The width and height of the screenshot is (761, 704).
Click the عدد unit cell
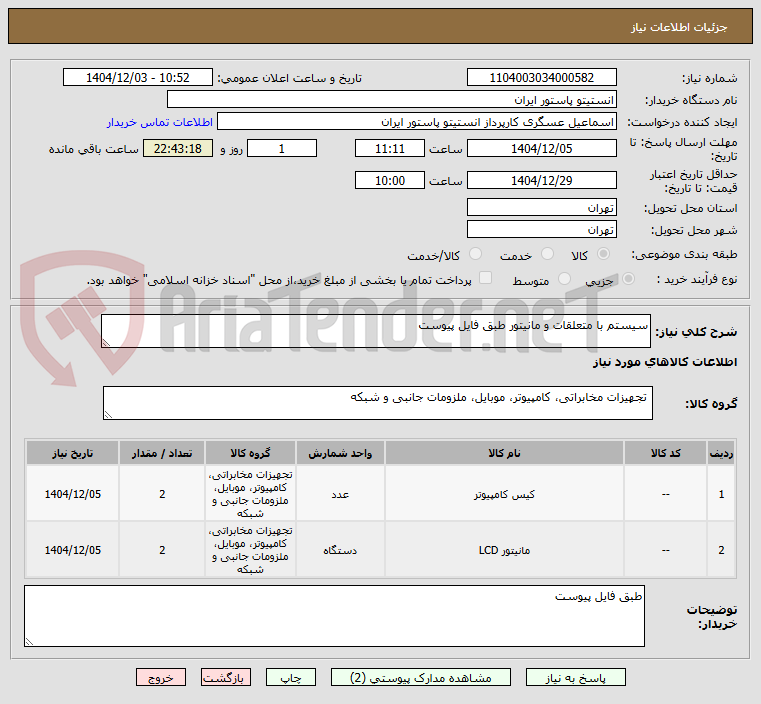click(340, 494)
